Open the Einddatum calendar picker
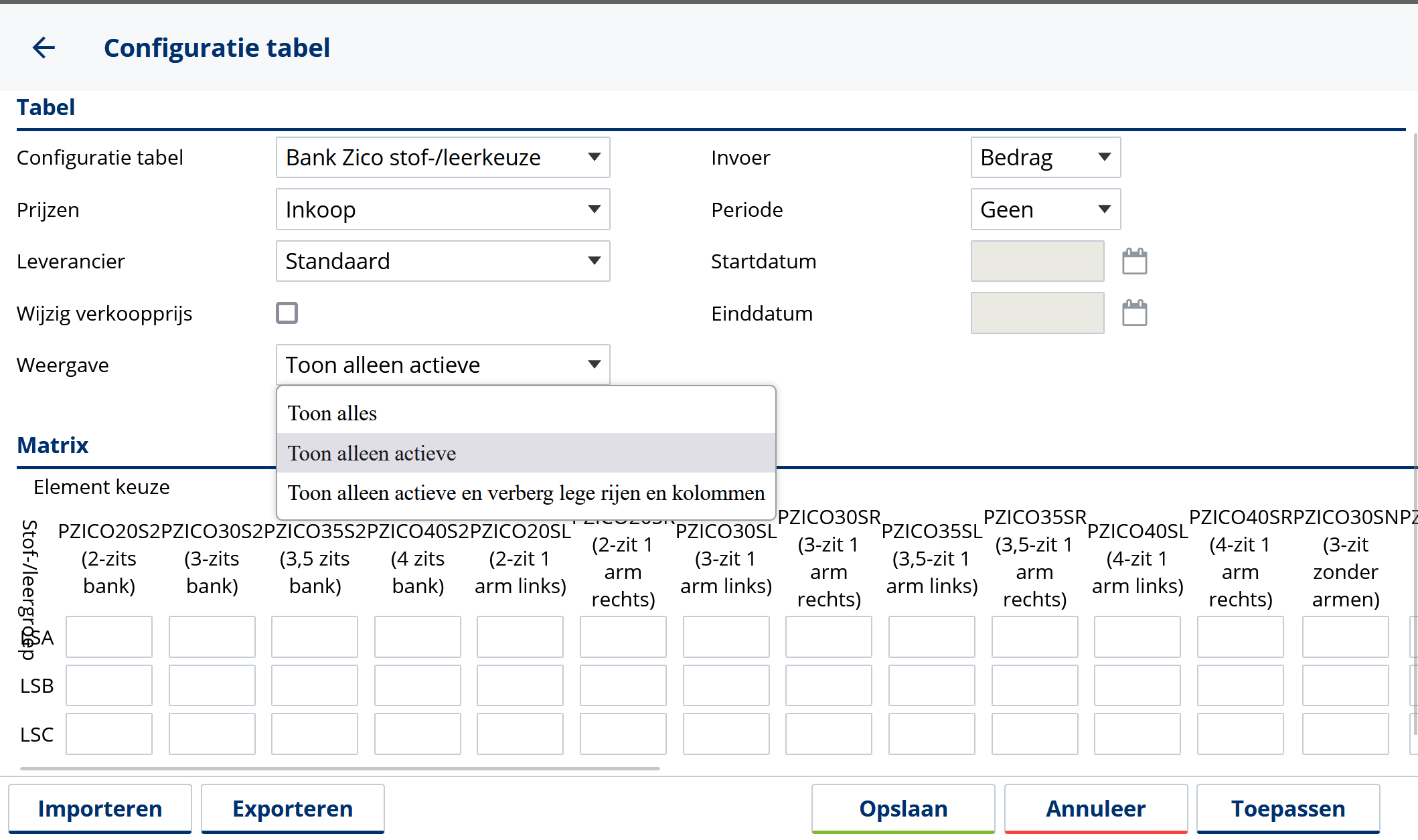This screenshot has width=1418, height=840. click(x=1134, y=313)
